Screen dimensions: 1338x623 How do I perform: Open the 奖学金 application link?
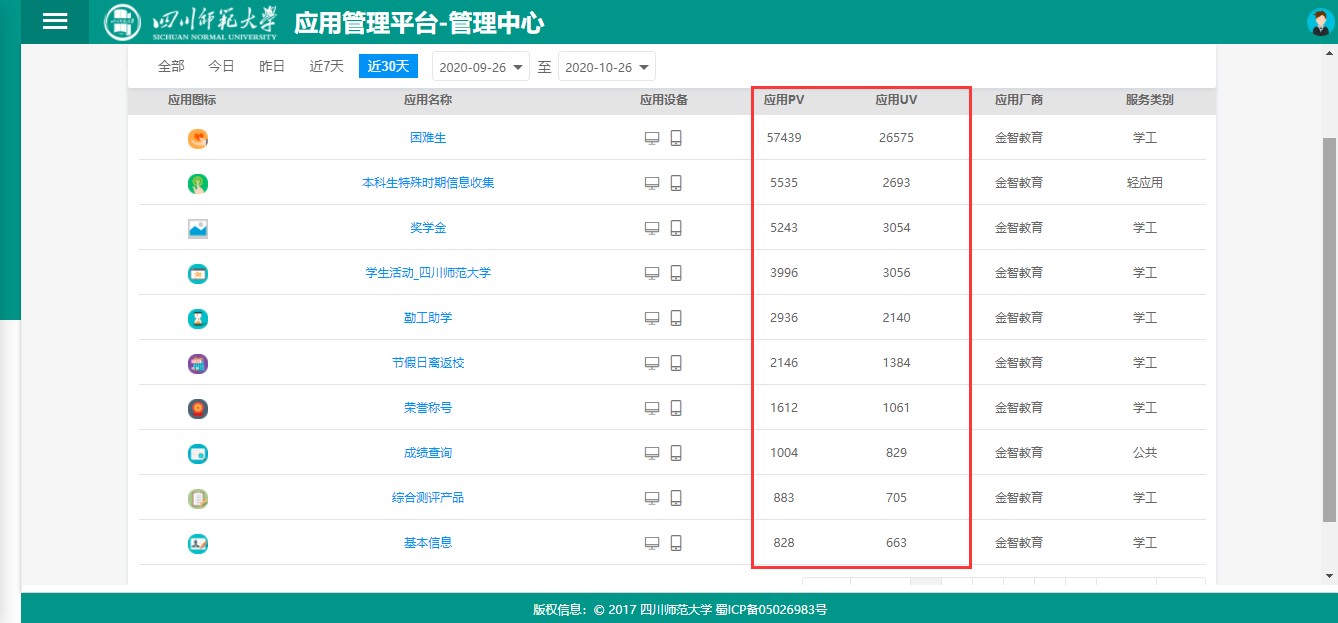click(428, 228)
